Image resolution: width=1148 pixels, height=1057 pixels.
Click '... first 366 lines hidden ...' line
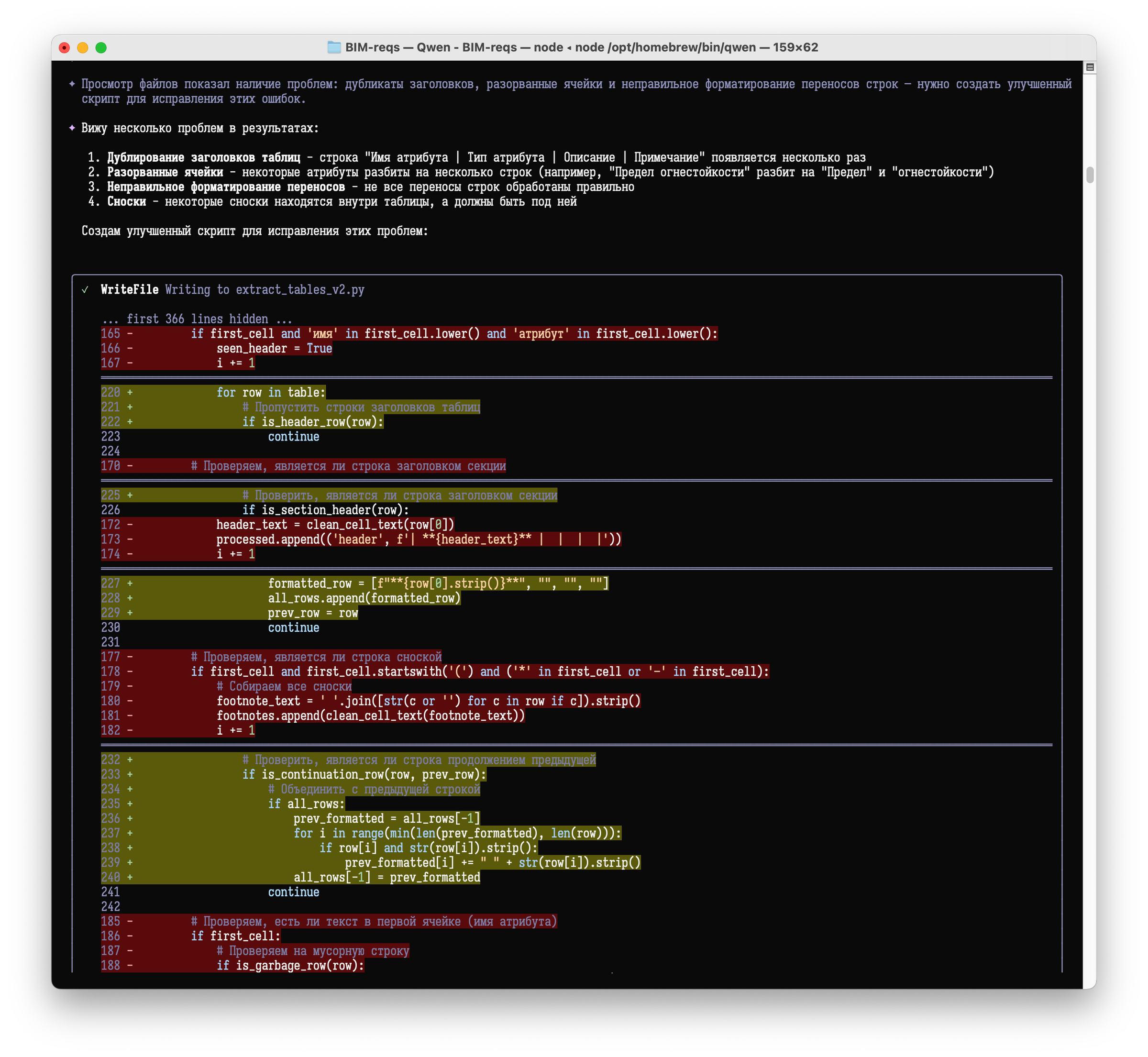tap(197, 319)
